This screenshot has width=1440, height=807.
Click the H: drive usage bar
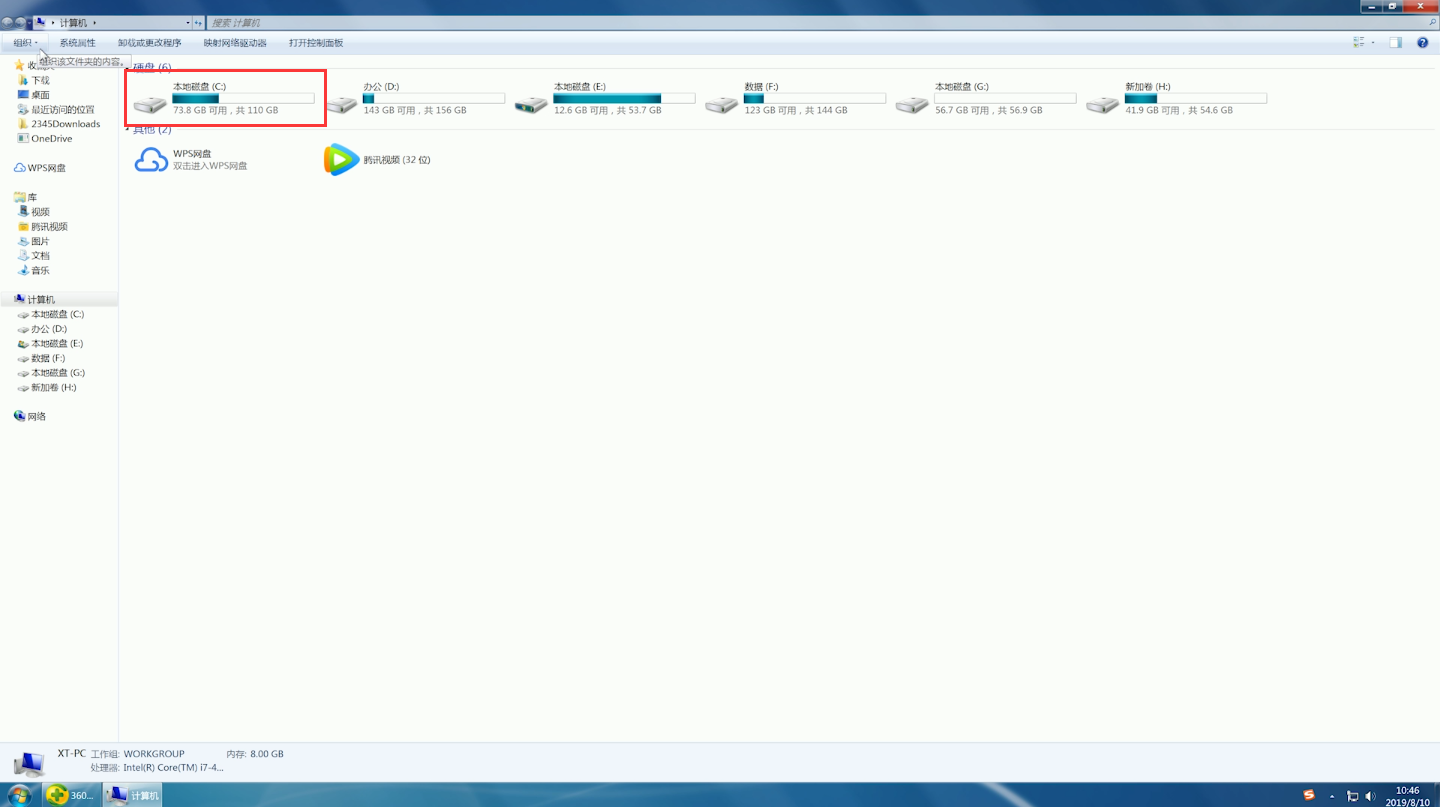click(1196, 99)
